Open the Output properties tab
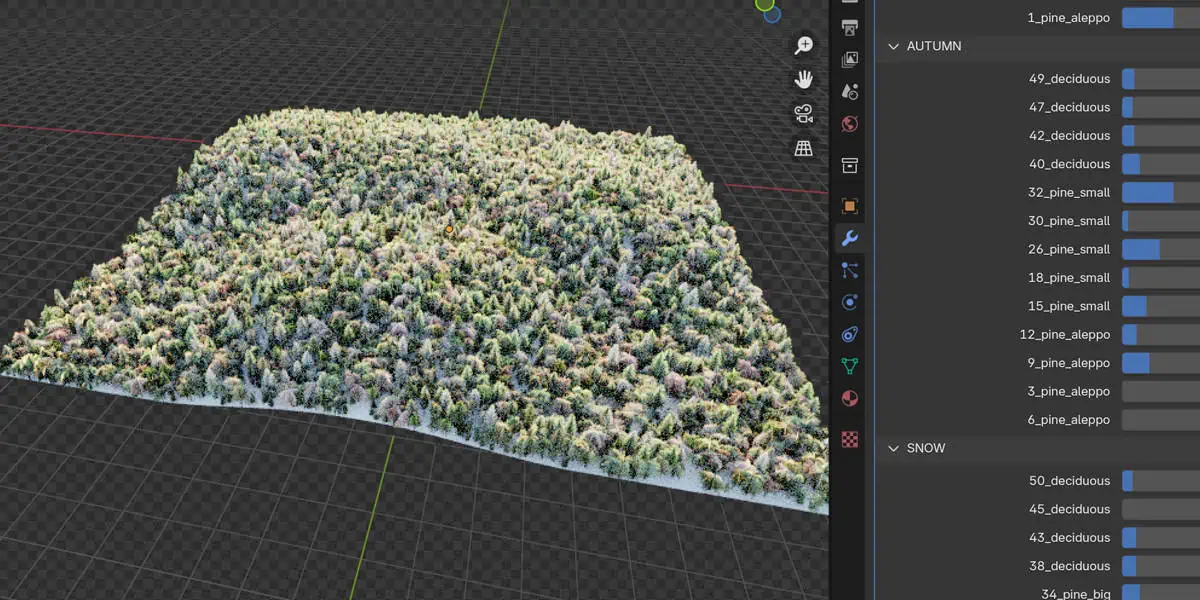1200x600 pixels. (x=850, y=27)
